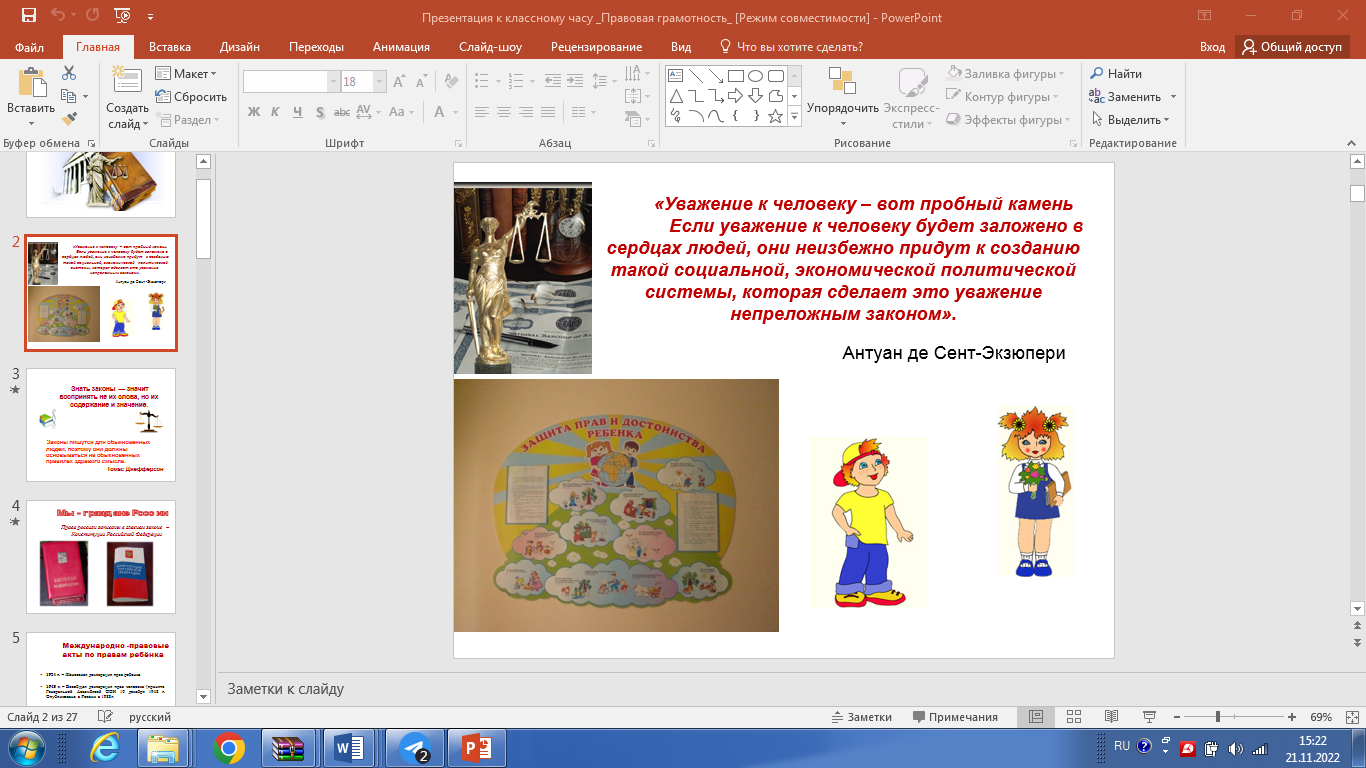This screenshot has width=1366, height=768.
Task: Click Примечания comments button in status bar
Action: (955, 717)
